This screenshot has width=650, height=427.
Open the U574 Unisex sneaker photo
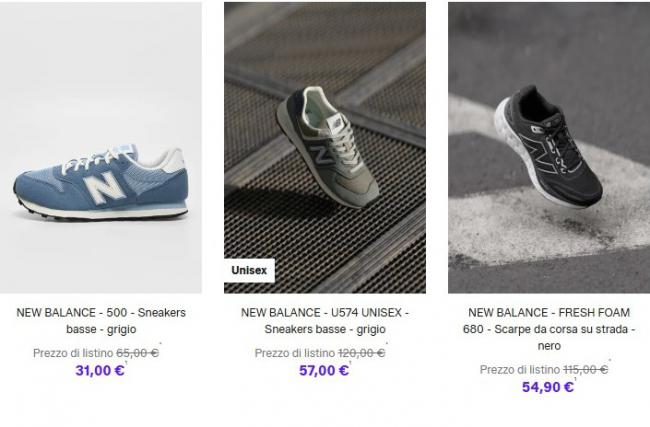(x=325, y=148)
